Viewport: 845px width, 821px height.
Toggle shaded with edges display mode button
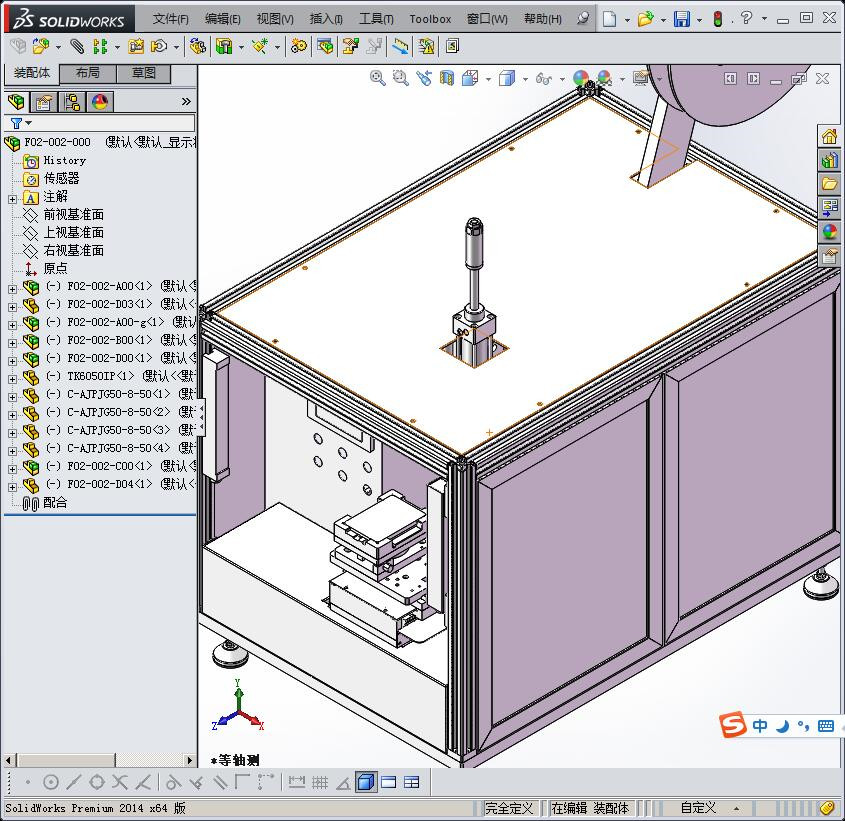[366, 782]
